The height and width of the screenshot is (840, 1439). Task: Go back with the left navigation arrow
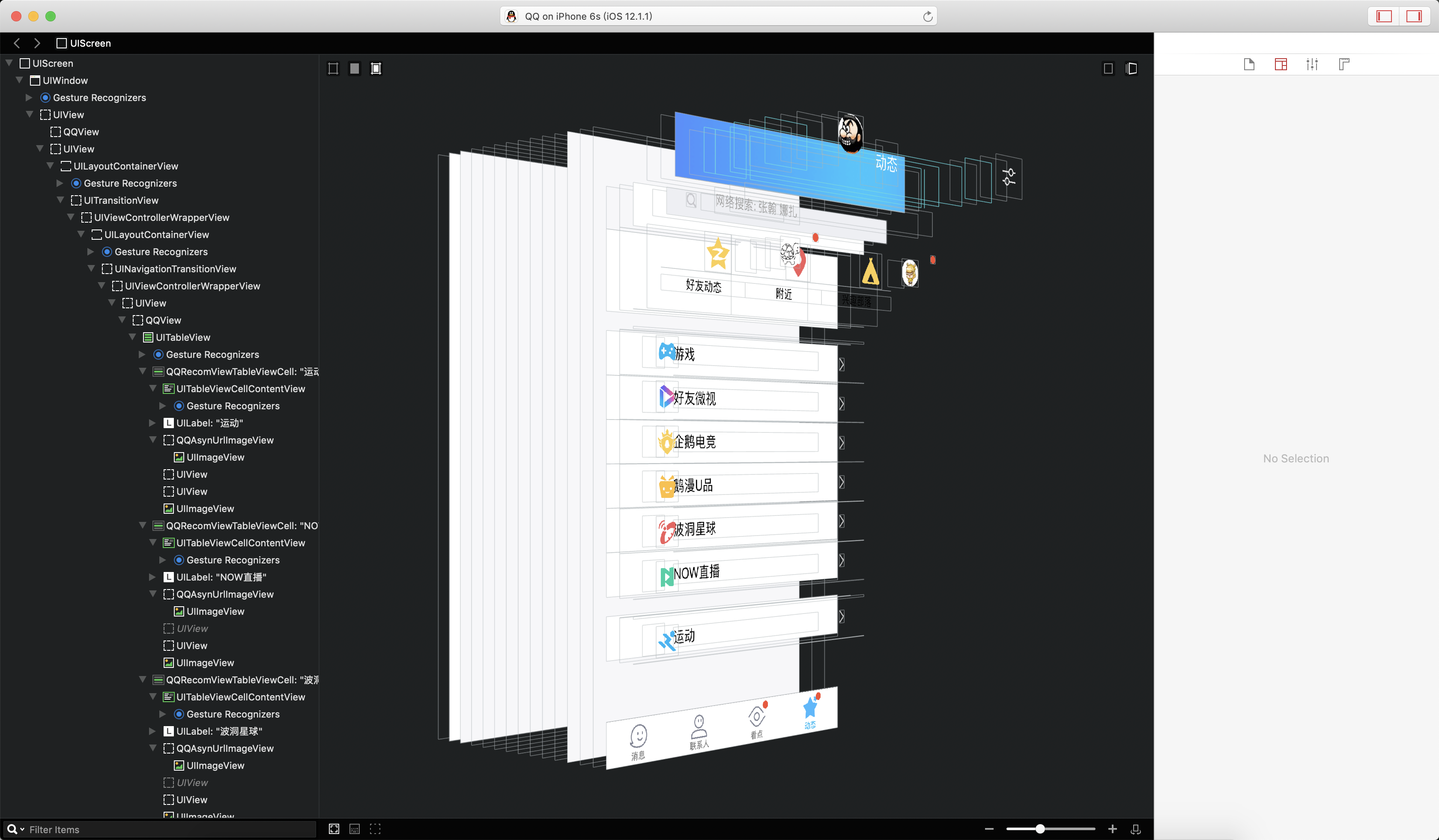17,43
